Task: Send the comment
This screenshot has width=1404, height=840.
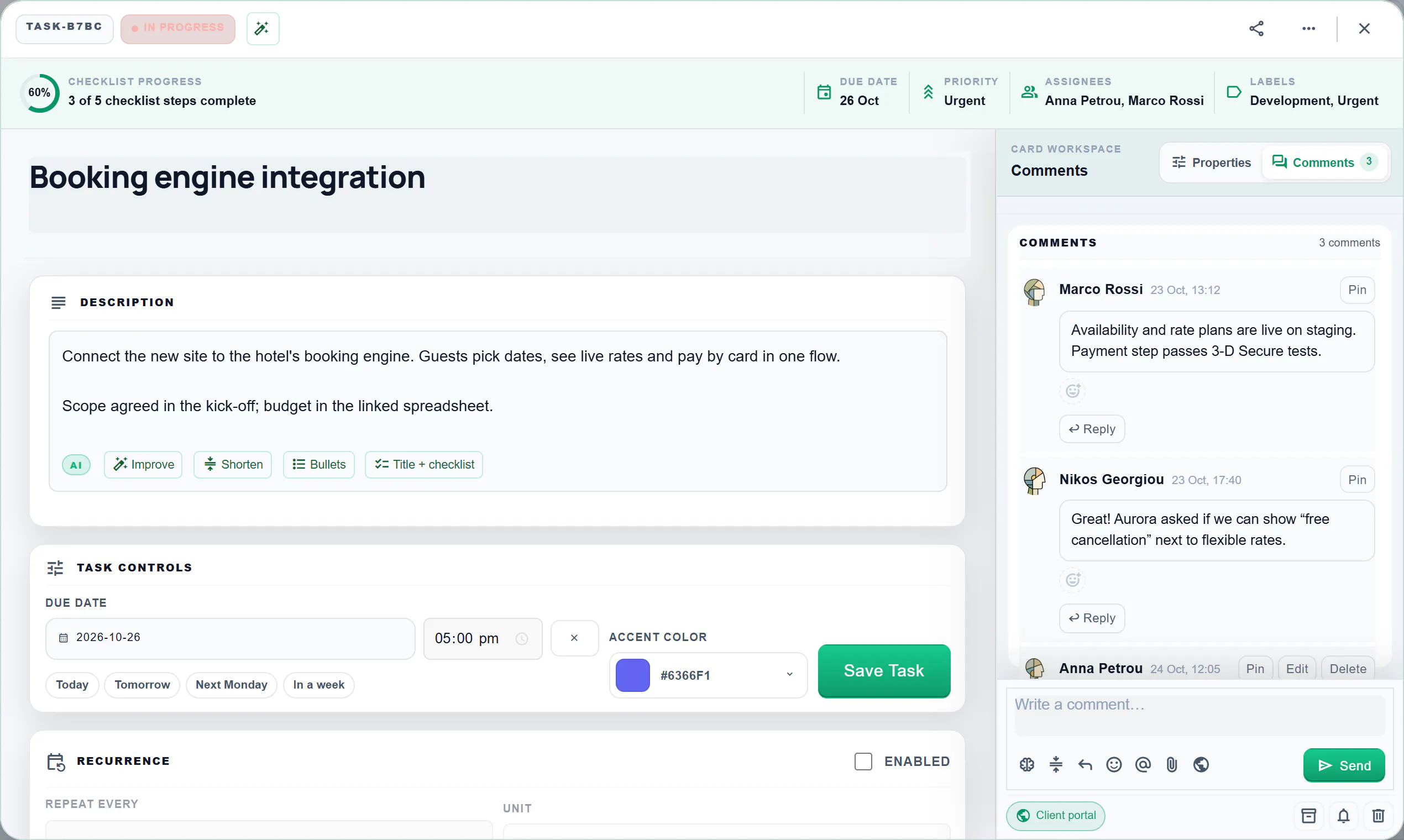Action: pyautogui.click(x=1344, y=765)
